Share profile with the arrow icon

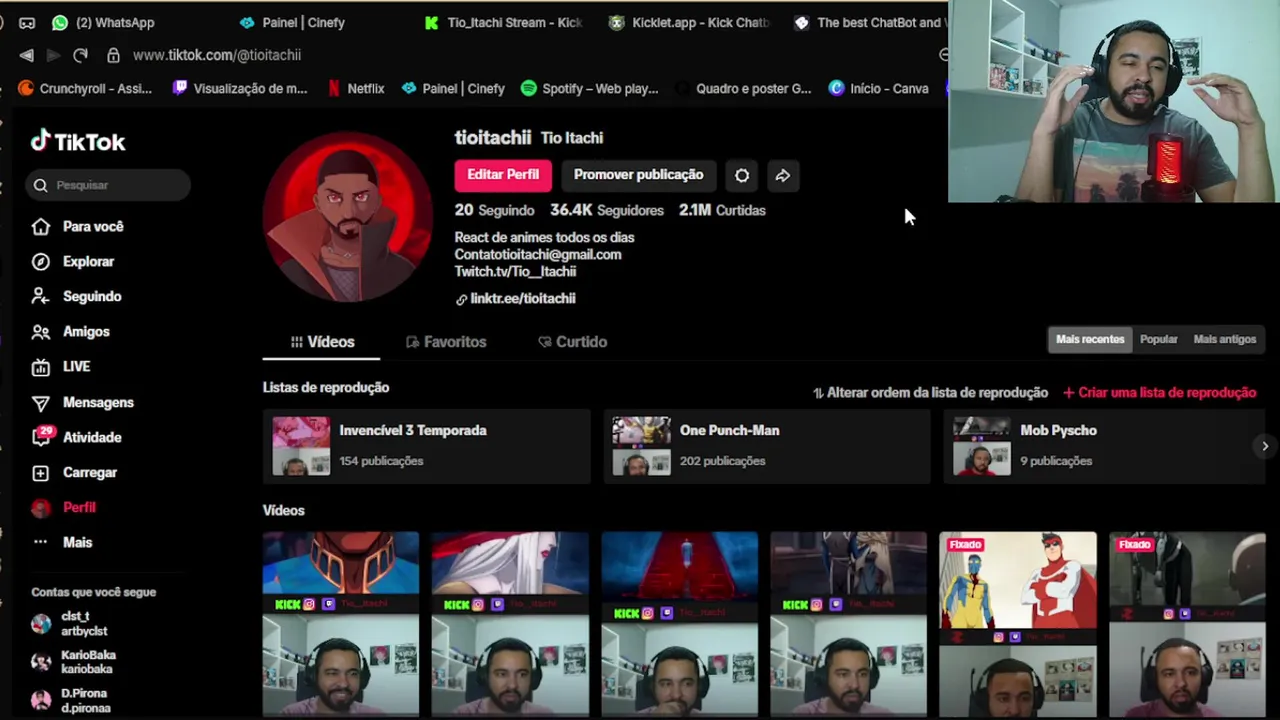click(x=783, y=175)
